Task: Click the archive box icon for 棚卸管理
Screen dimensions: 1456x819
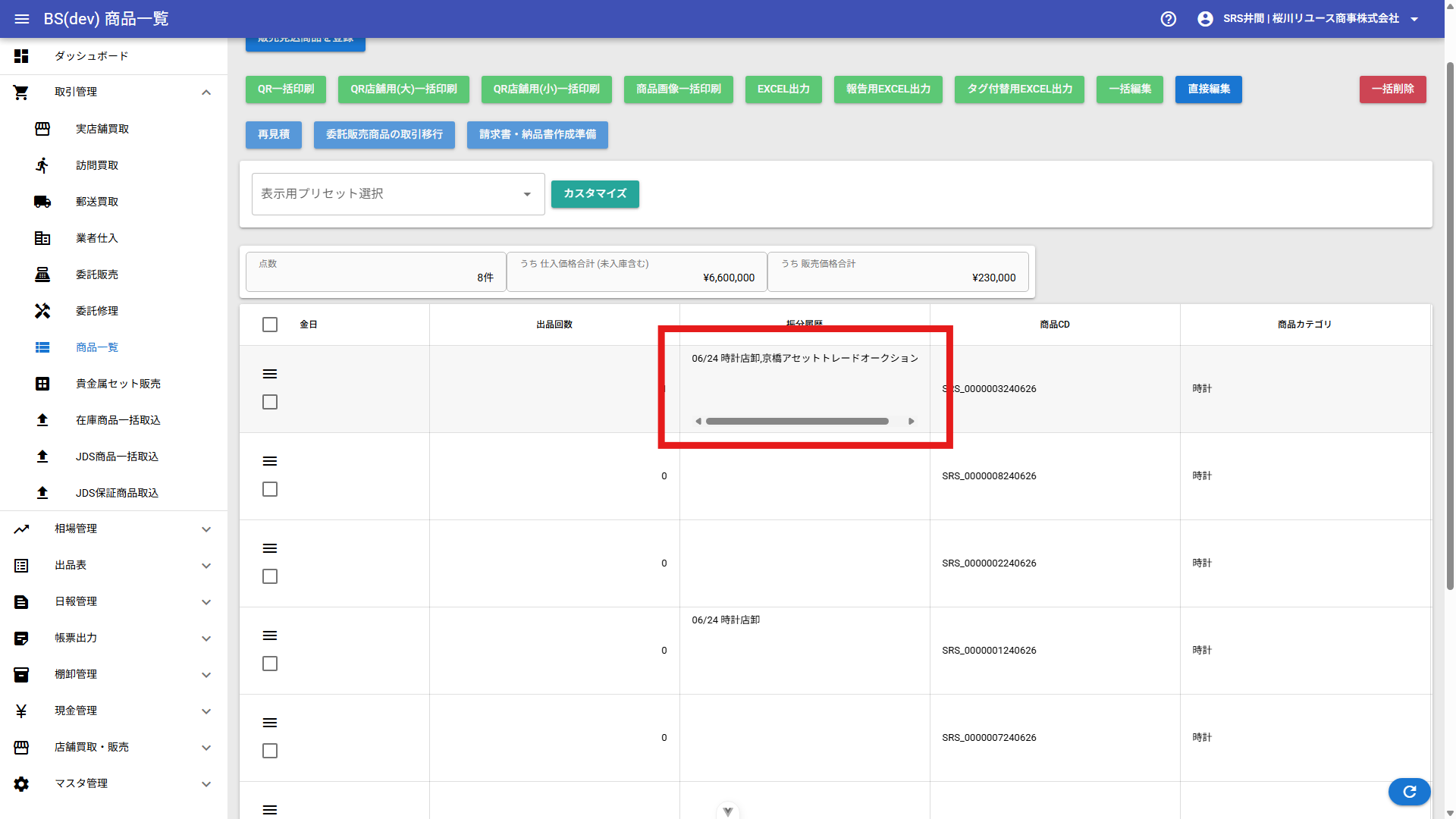Action: (21, 675)
